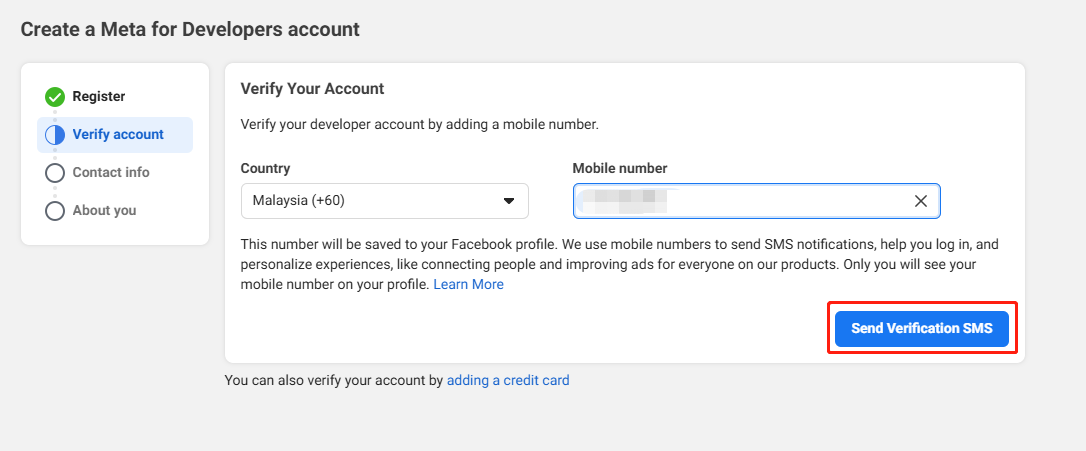1086x451 pixels.
Task: Click the Create a Meta for Developers heading
Action: click(190, 29)
